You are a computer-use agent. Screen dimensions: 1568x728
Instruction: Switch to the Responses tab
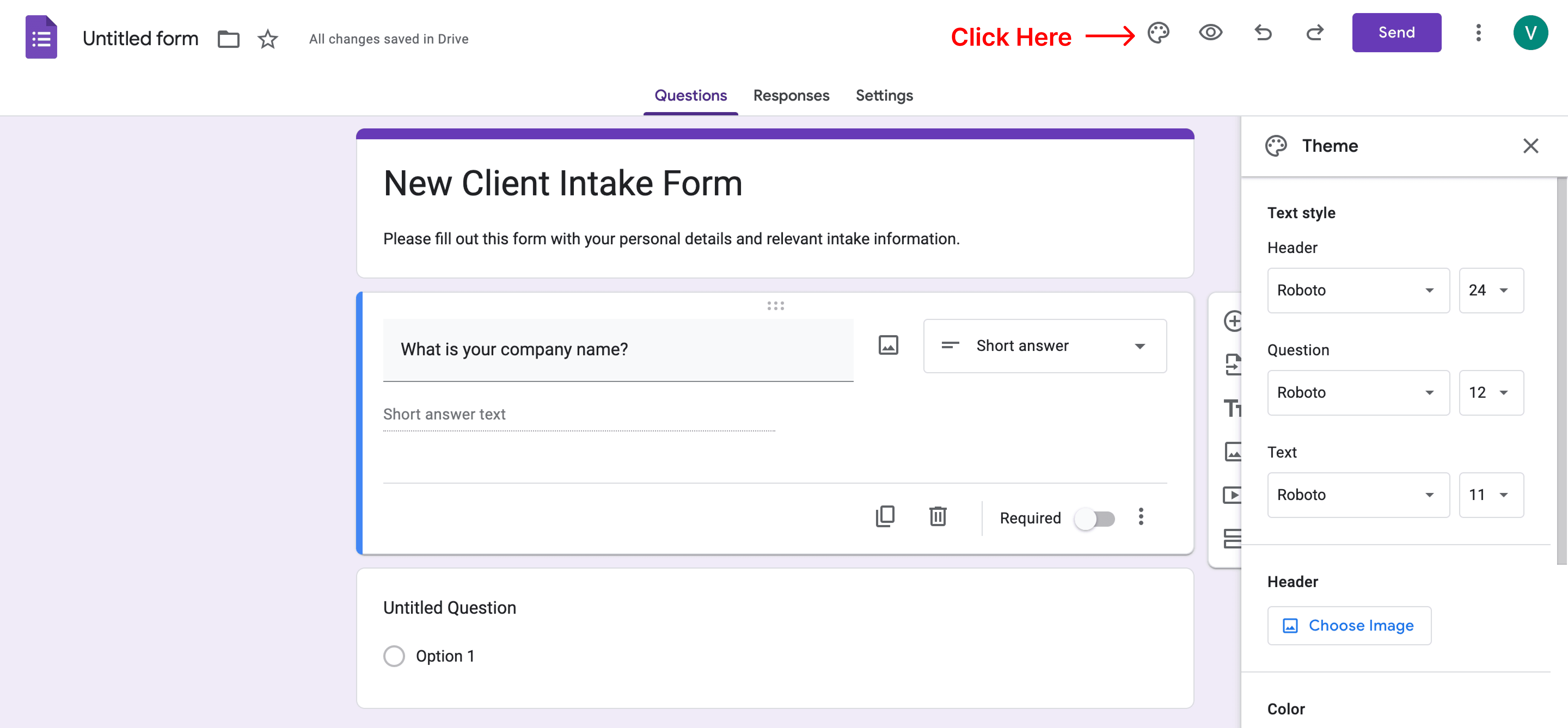[x=791, y=95]
